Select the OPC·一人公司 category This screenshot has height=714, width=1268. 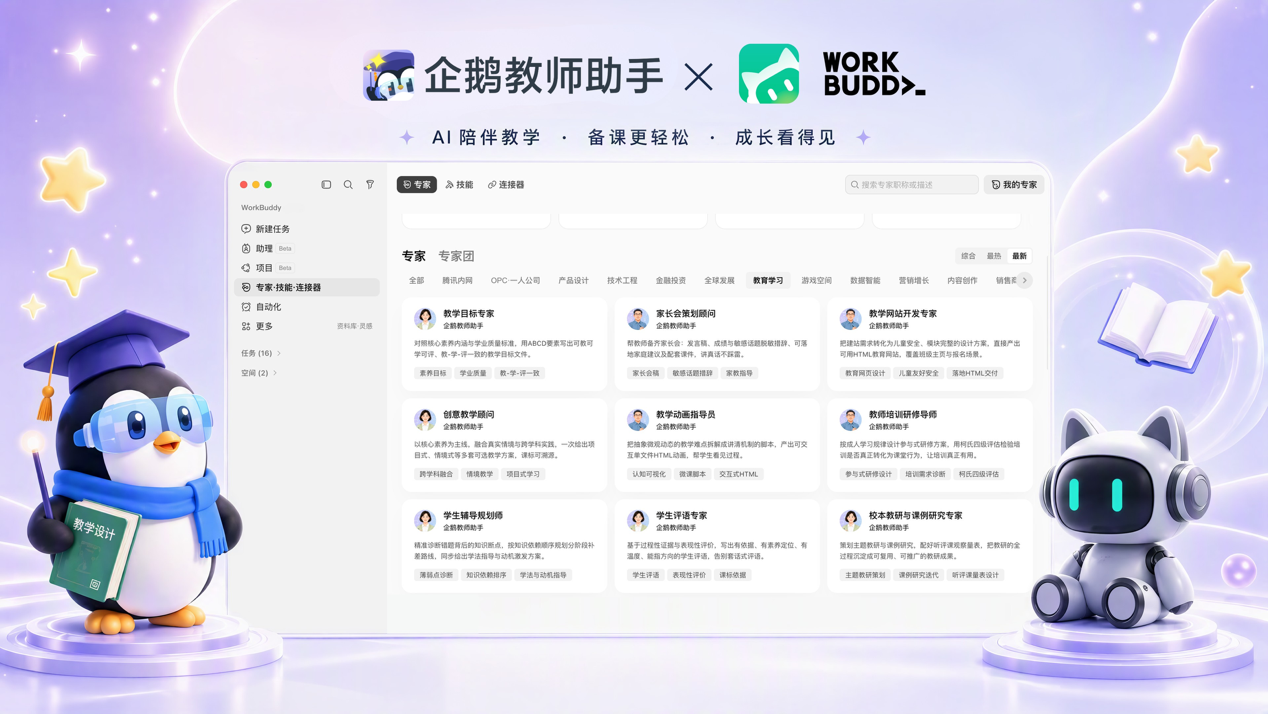click(x=515, y=281)
